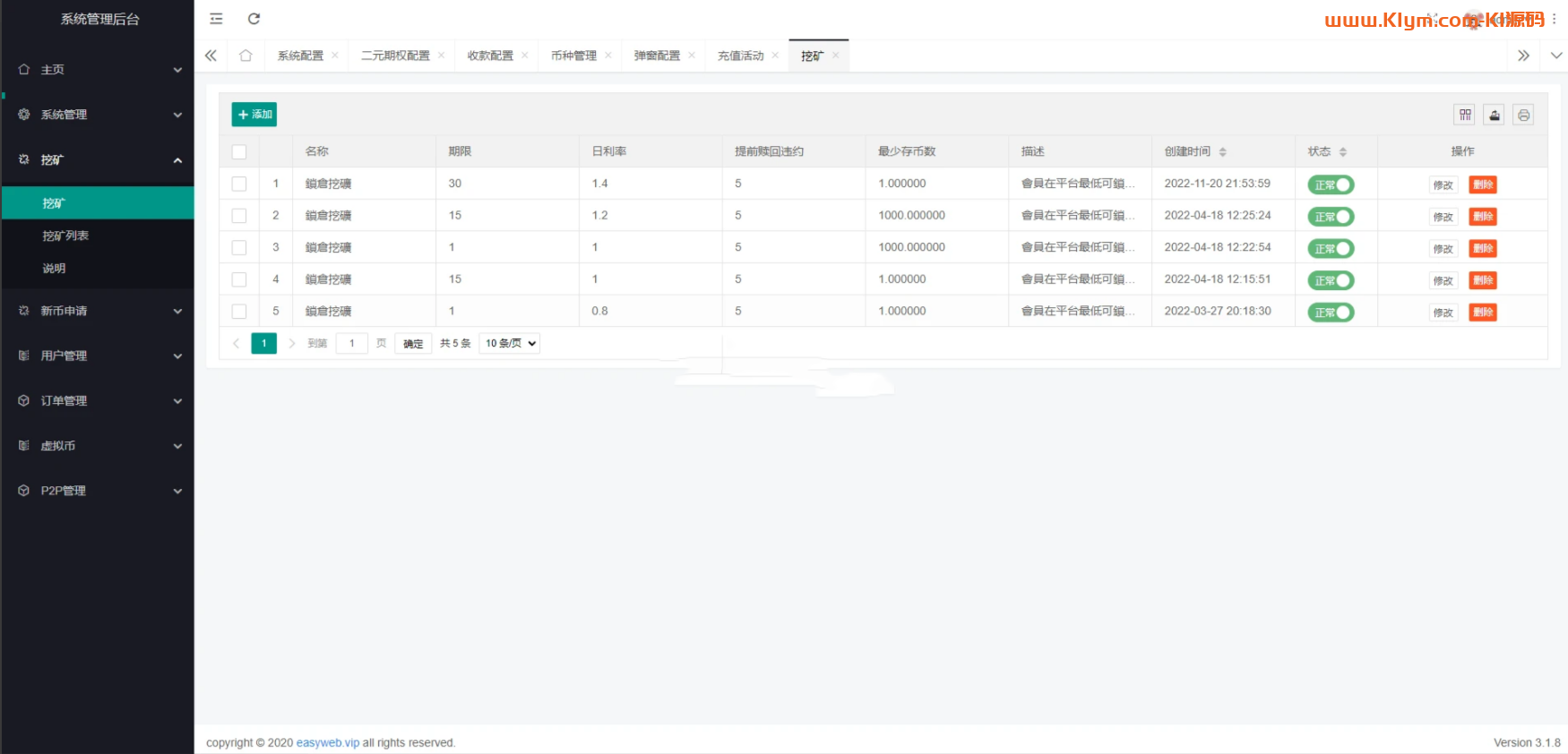The height and width of the screenshot is (754, 1568).
Task: Expand the 系统管理 sidebar menu chevron
Action: coord(177,115)
